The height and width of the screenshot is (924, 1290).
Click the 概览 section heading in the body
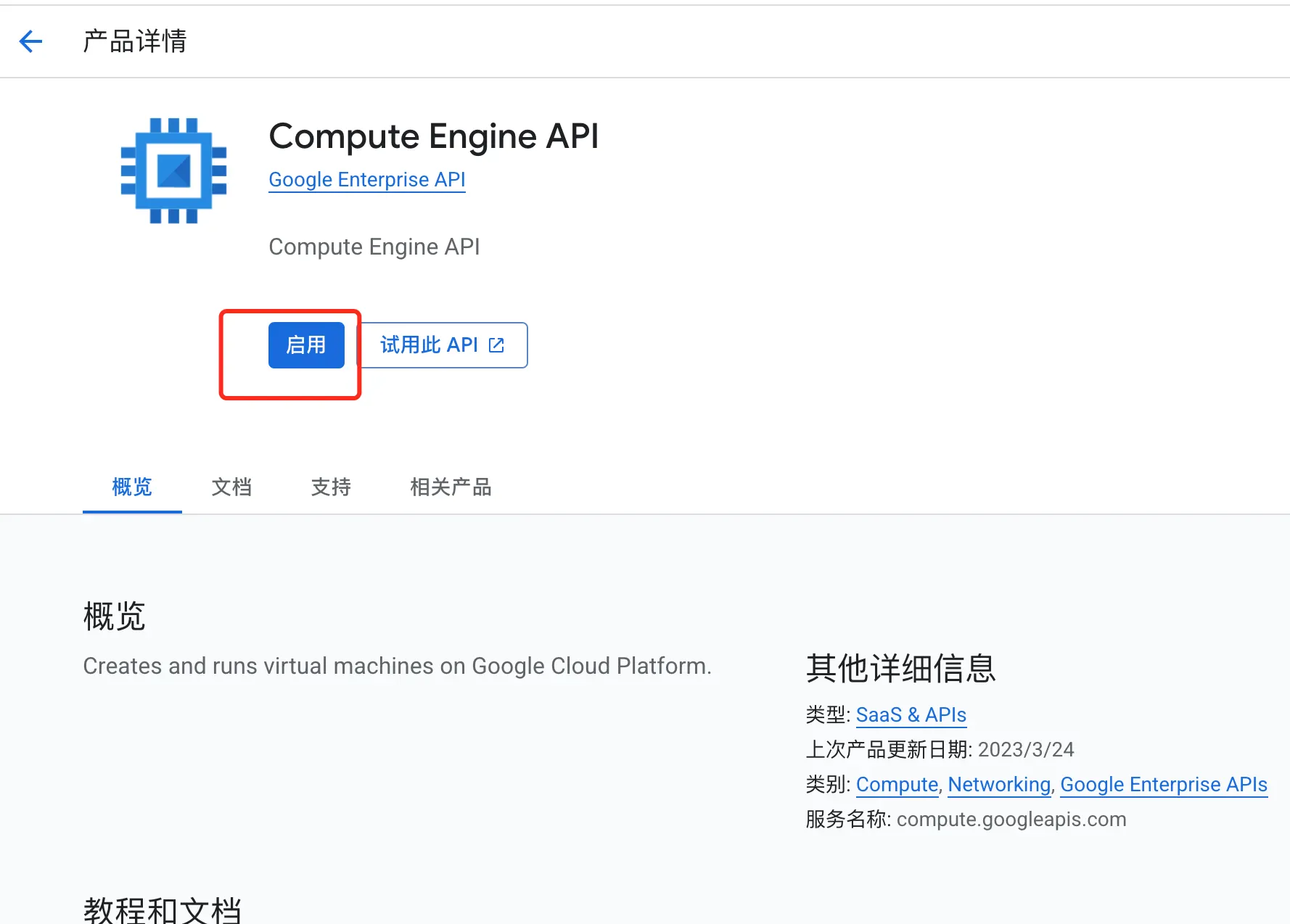click(x=114, y=616)
